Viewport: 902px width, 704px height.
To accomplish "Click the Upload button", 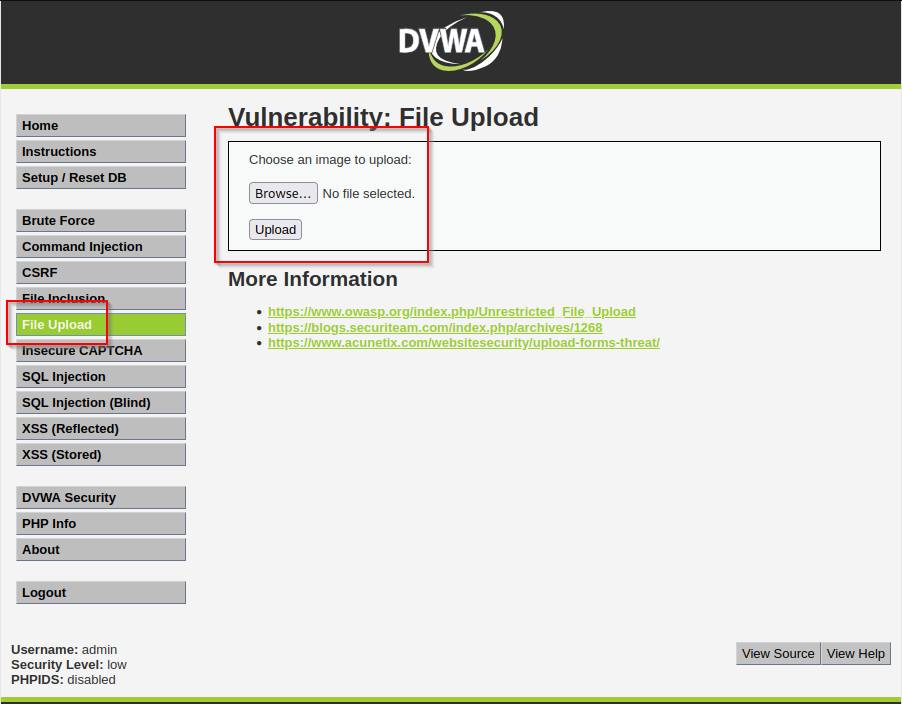I will click(275, 229).
